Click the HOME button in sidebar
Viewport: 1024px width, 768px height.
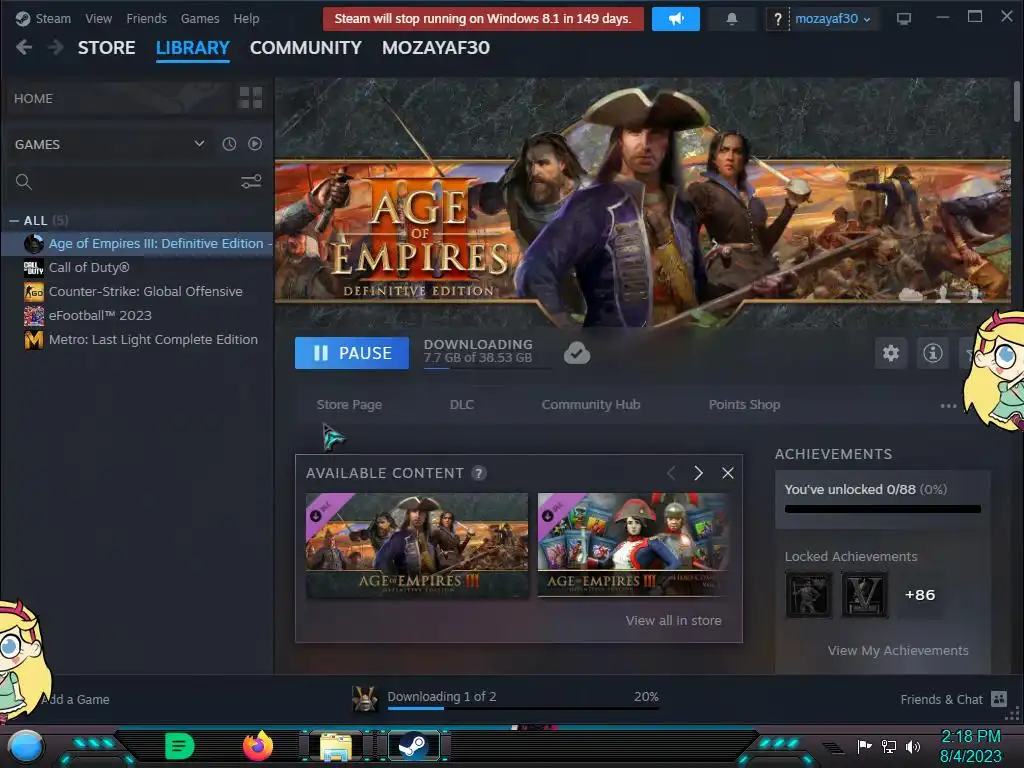click(x=121, y=98)
